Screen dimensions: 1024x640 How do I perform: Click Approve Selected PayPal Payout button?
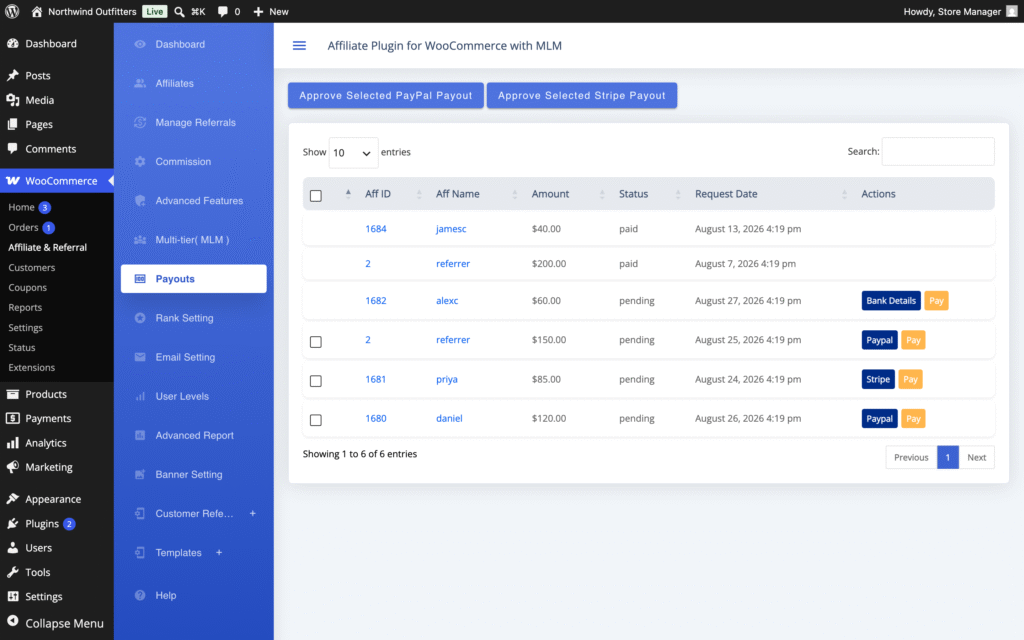385,95
